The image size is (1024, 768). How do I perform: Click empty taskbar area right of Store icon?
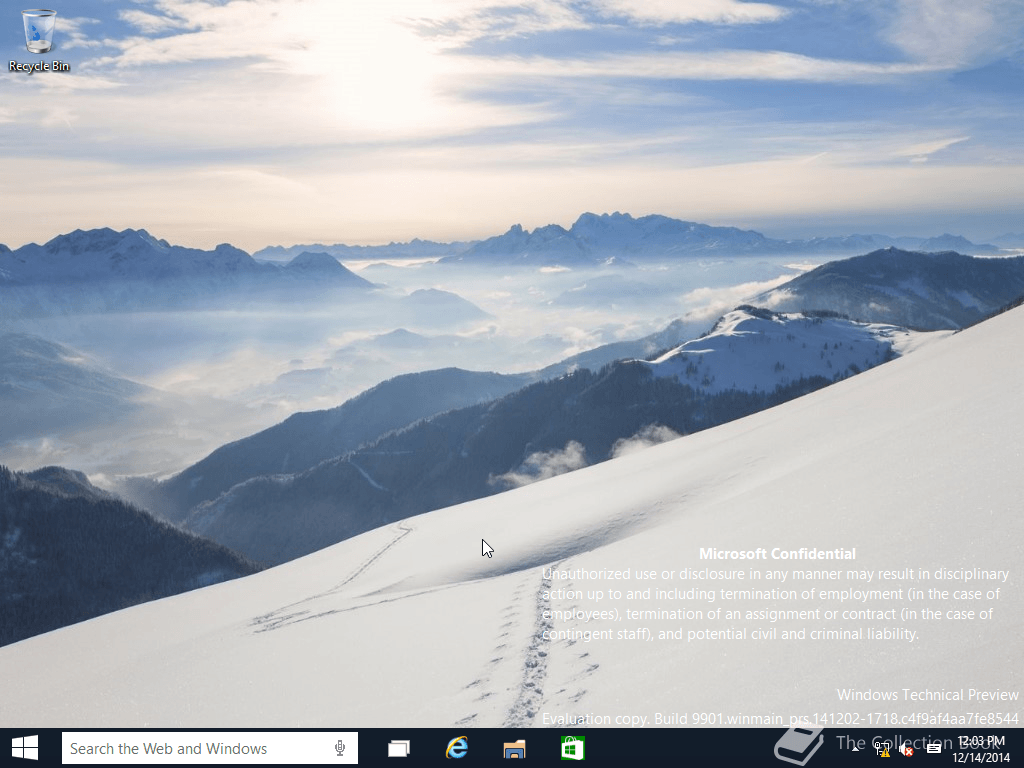coord(680,748)
